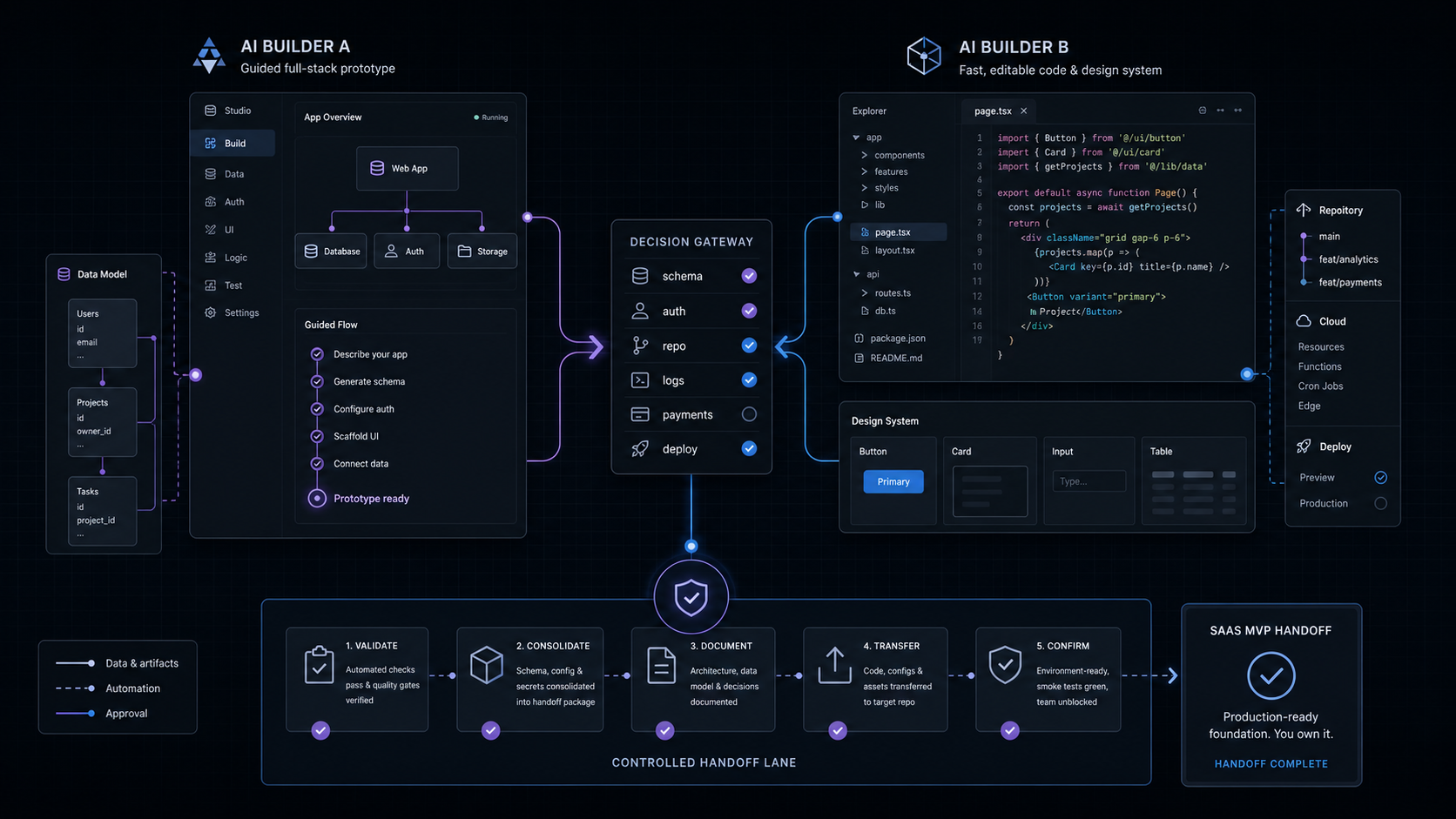Screen dimensions: 1456x819
Task: Click the Auth node under Web App
Action: [x=407, y=251]
